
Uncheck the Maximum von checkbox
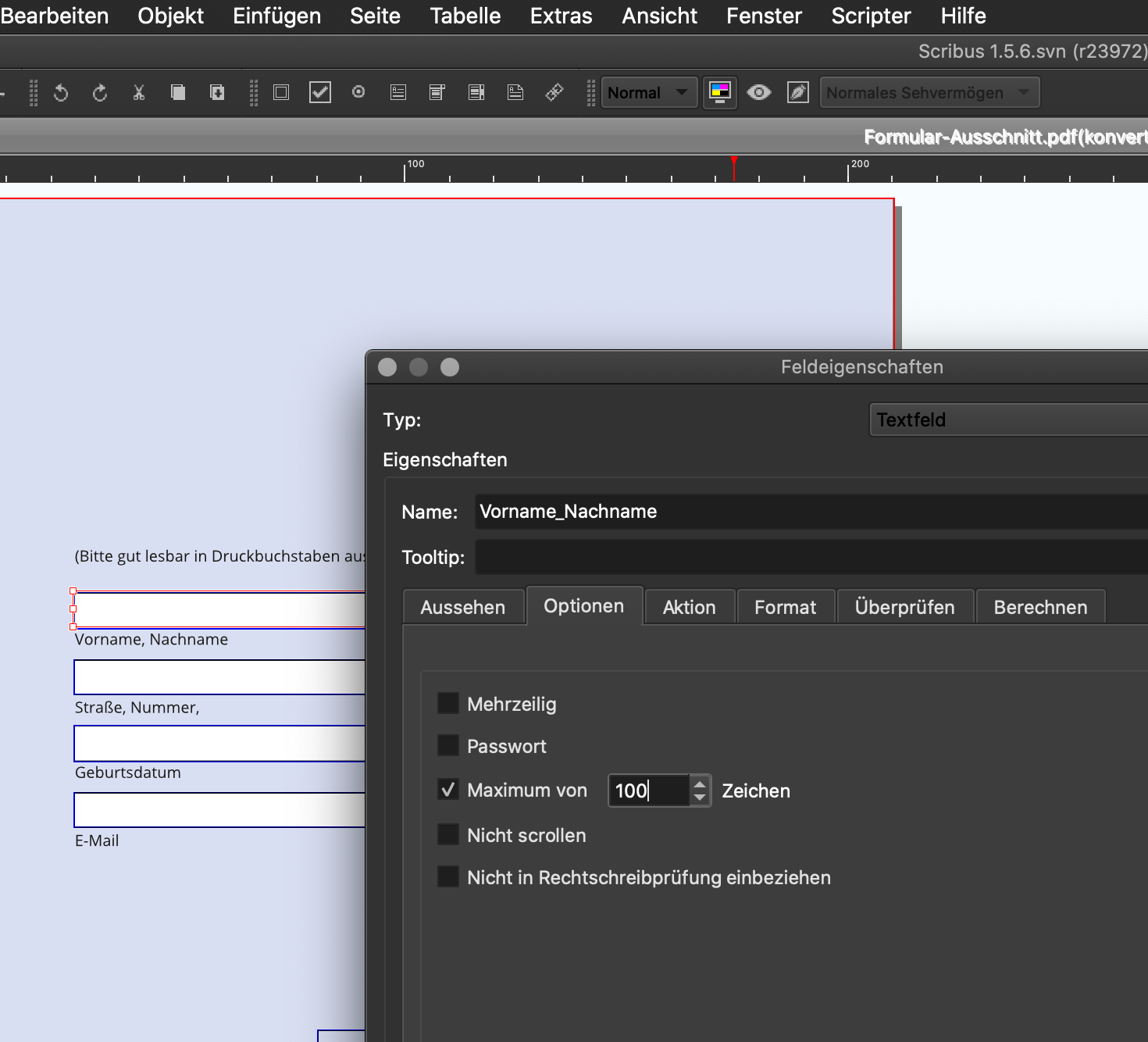click(448, 790)
